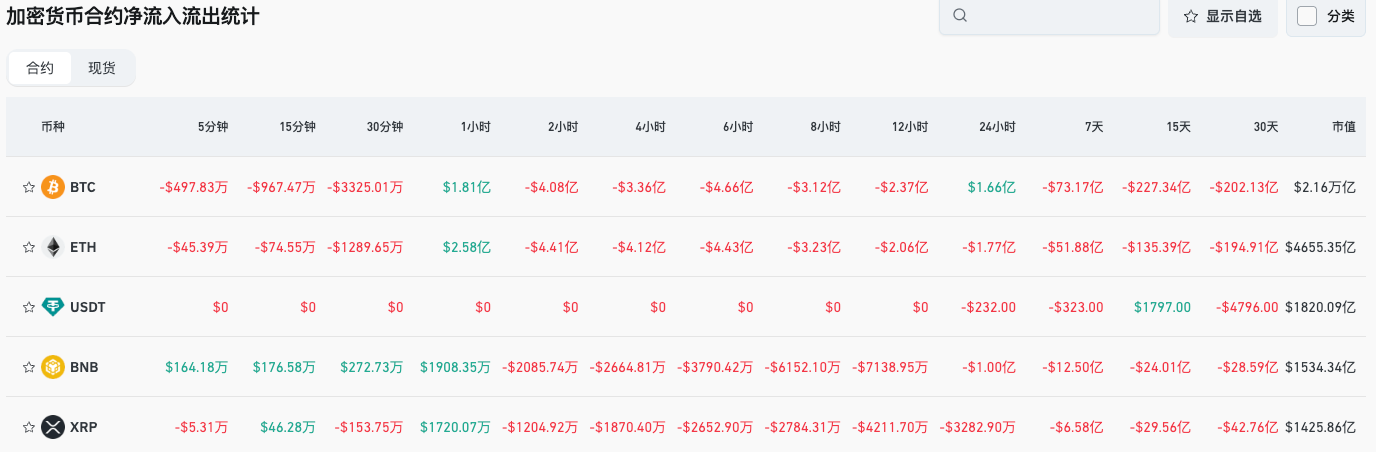Open the BTC coin name link
Image resolution: width=1376 pixels, height=452 pixels.
83,187
